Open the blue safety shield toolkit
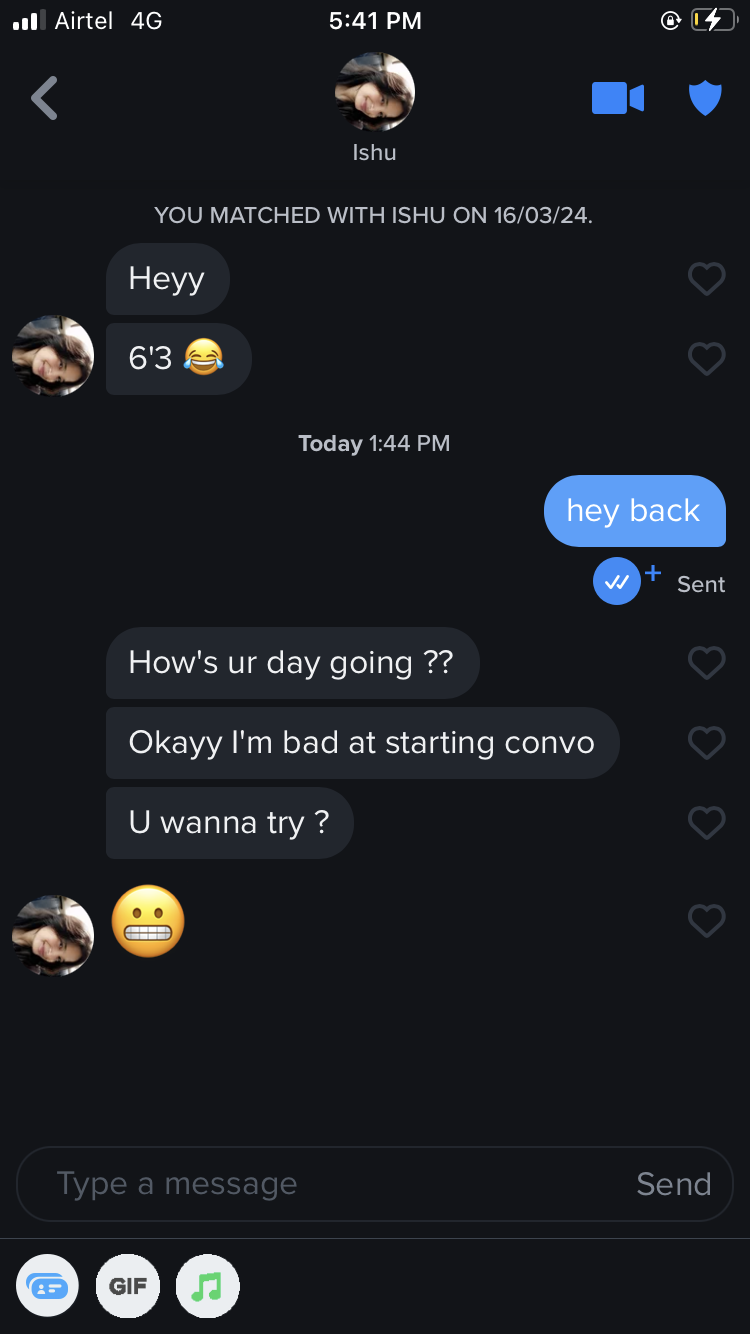 pos(705,98)
